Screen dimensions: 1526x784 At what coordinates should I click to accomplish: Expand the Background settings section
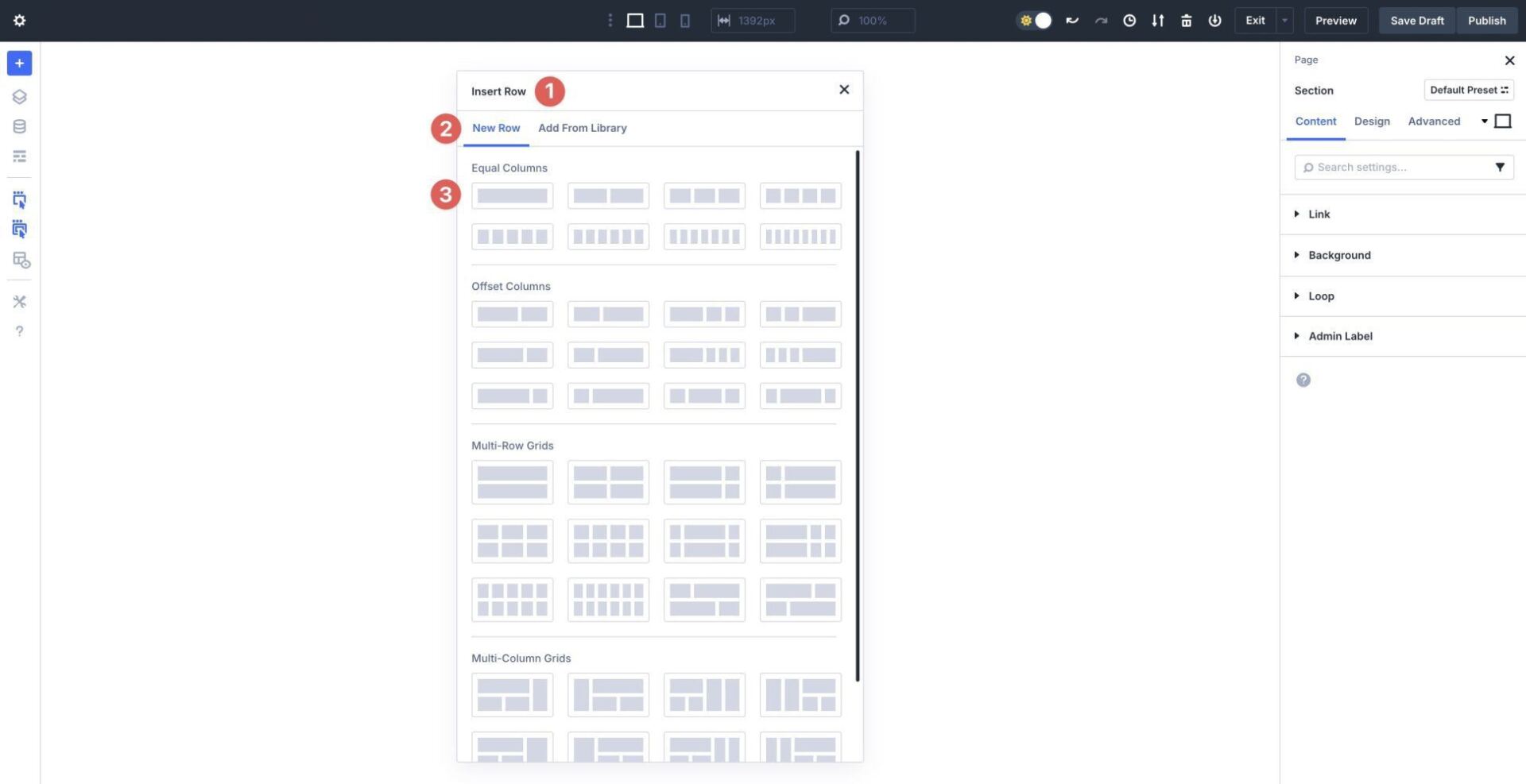[x=1339, y=255]
